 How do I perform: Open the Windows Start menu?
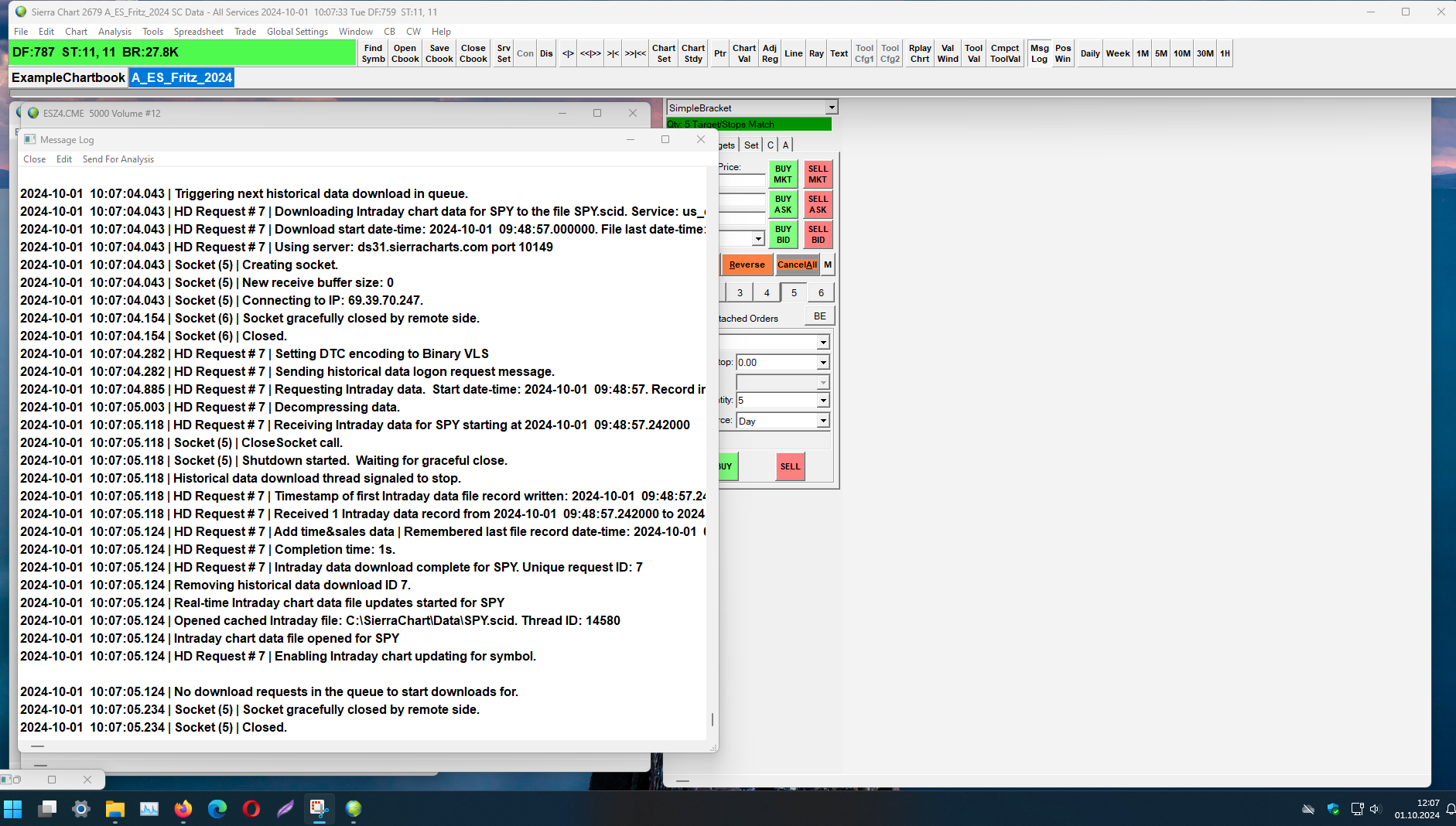coord(13,809)
